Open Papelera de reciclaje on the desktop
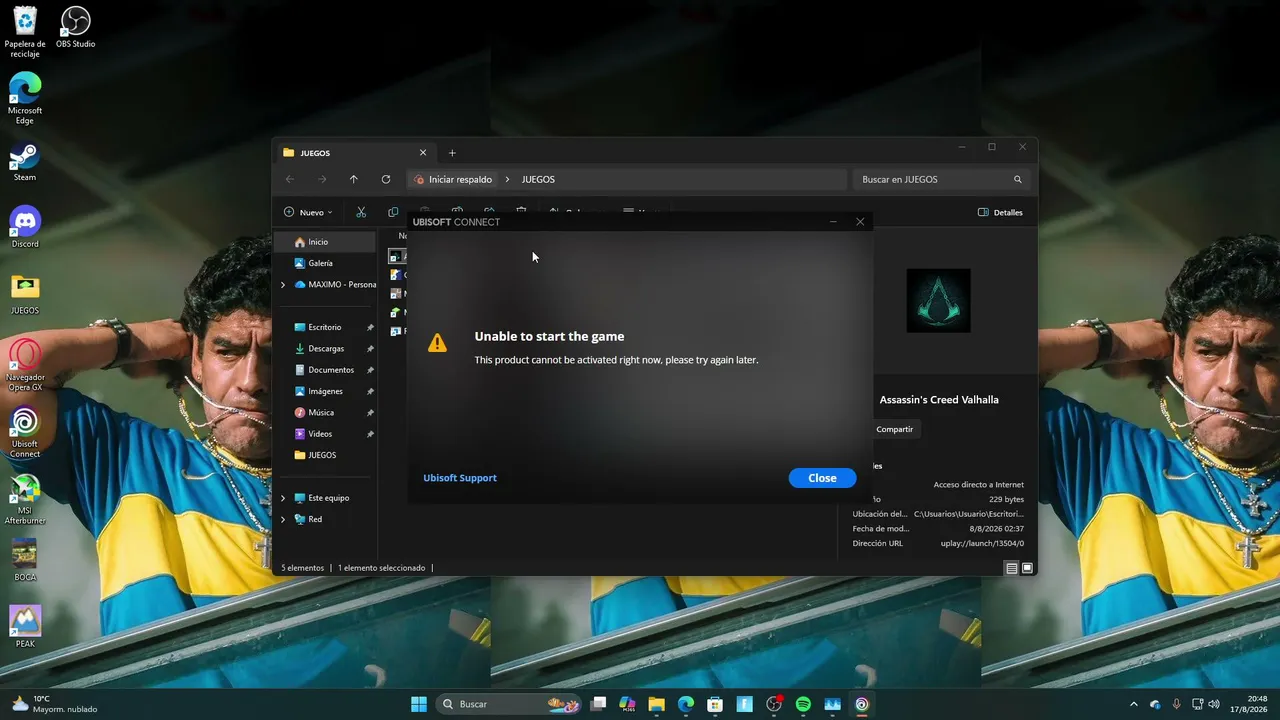The image size is (1280, 720). pyautogui.click(x=25, y=32)
